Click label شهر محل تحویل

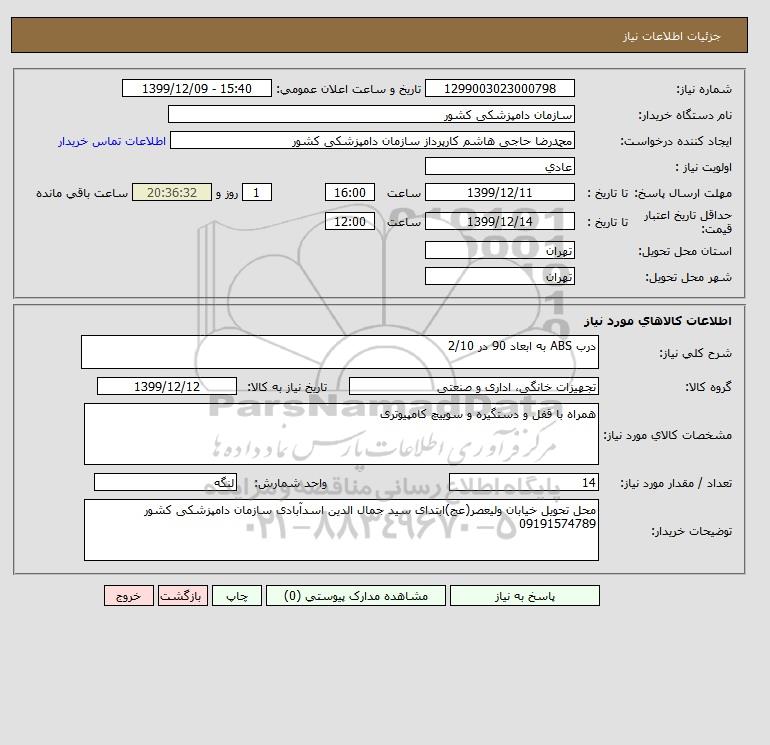(688, 277)
